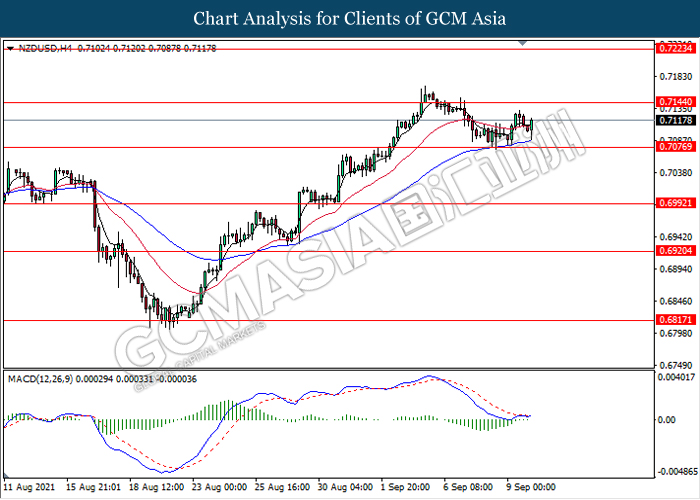The image size is (700, 500).
Task: Click the 0.004017 MACD scale value
Action: [676, 377]
